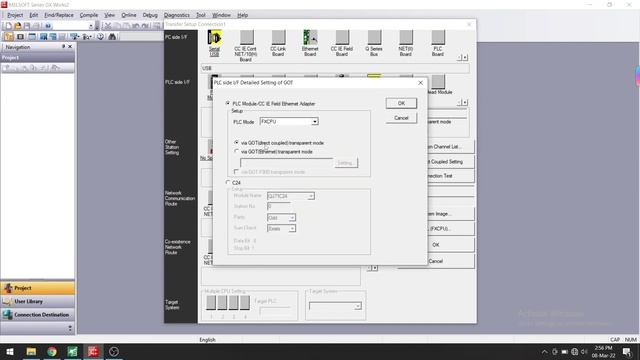This screenshot has width=640, height=360.
Task: Click the clock app taskbar icon
Action: pos(114,351)
